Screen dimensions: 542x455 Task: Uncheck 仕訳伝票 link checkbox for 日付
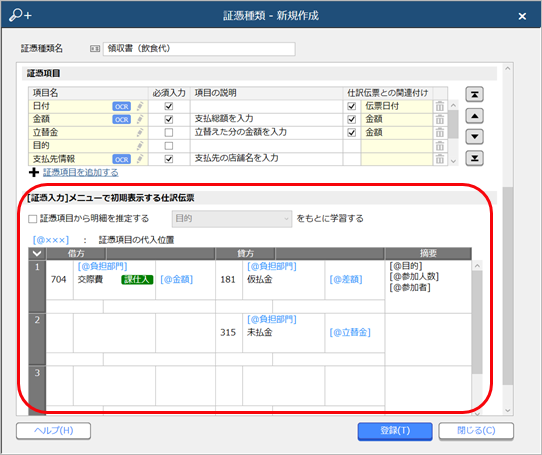tap(352, 106)
